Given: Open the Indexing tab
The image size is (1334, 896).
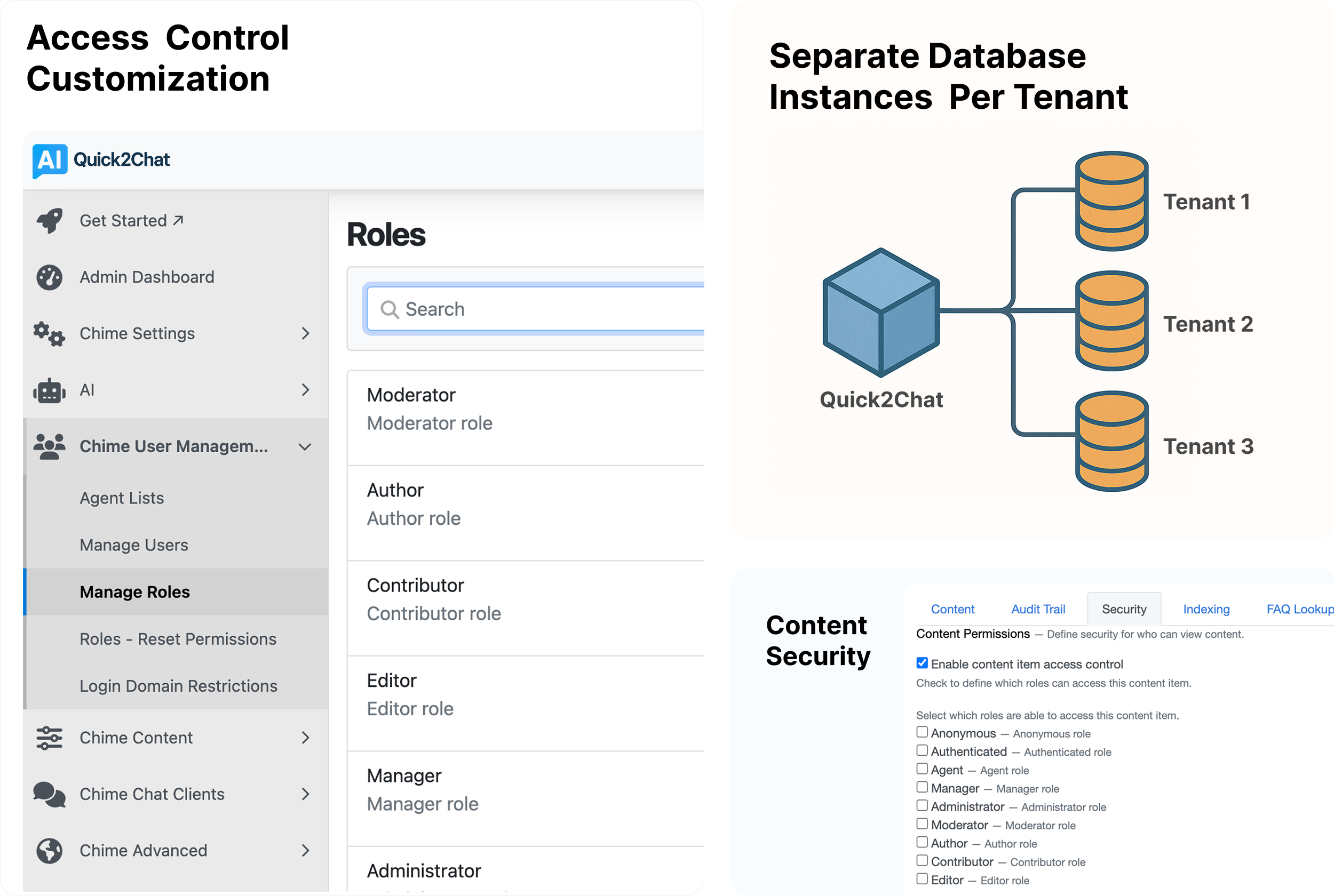Looking at the screenshot, I should (x=1206, y=609).
